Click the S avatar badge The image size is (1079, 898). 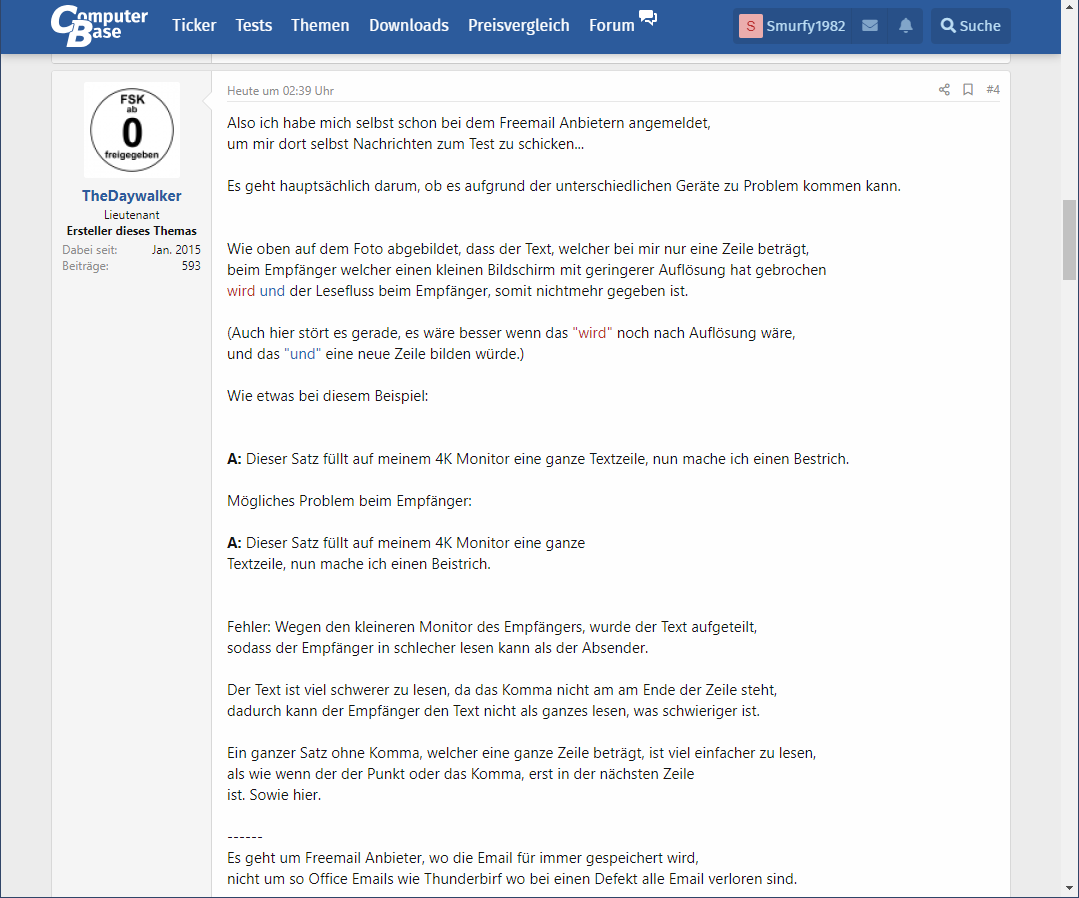[750, 26]
